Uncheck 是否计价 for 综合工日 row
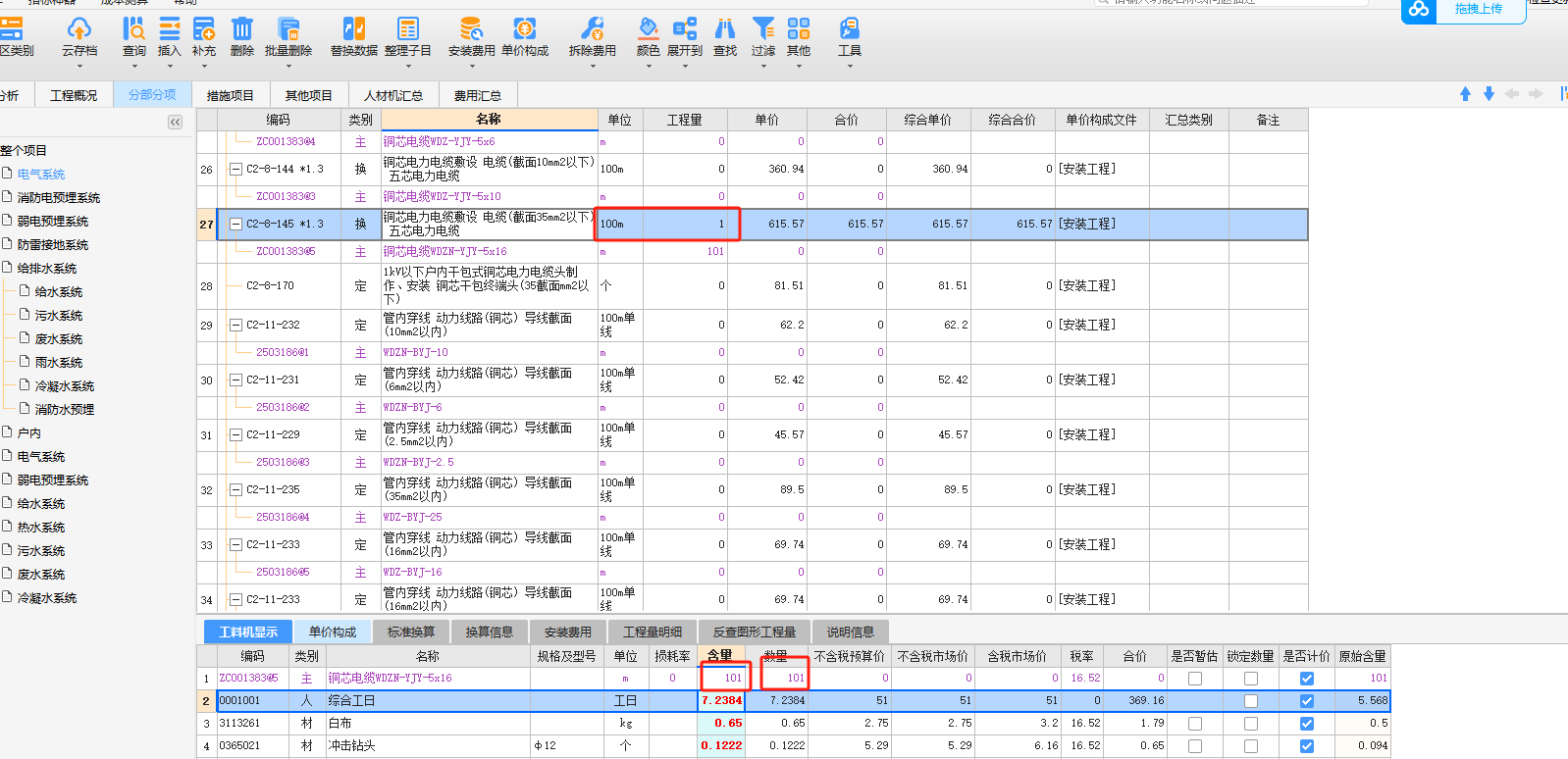This screenshot has height=759, width=1568. click(x=1307, y=701)
